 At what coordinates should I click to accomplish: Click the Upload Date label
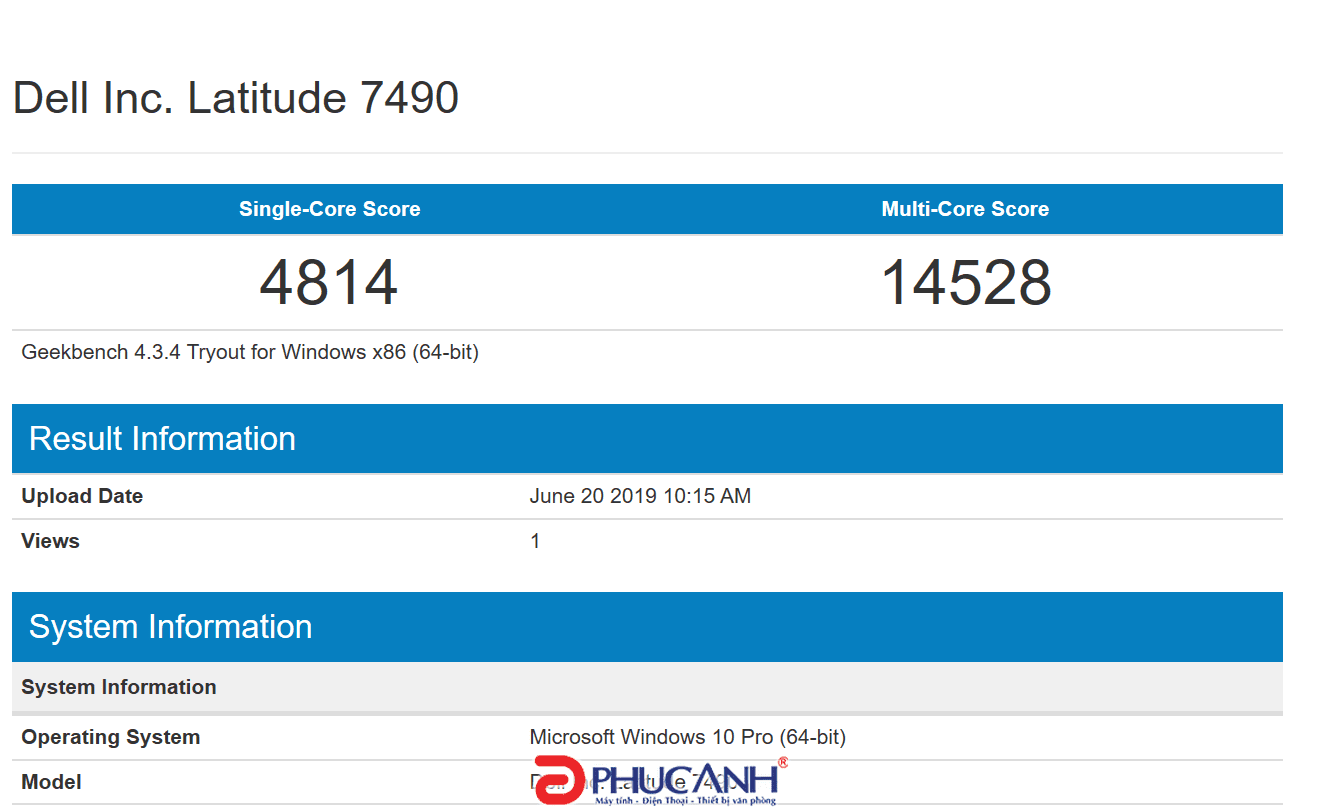click(82, 496)
